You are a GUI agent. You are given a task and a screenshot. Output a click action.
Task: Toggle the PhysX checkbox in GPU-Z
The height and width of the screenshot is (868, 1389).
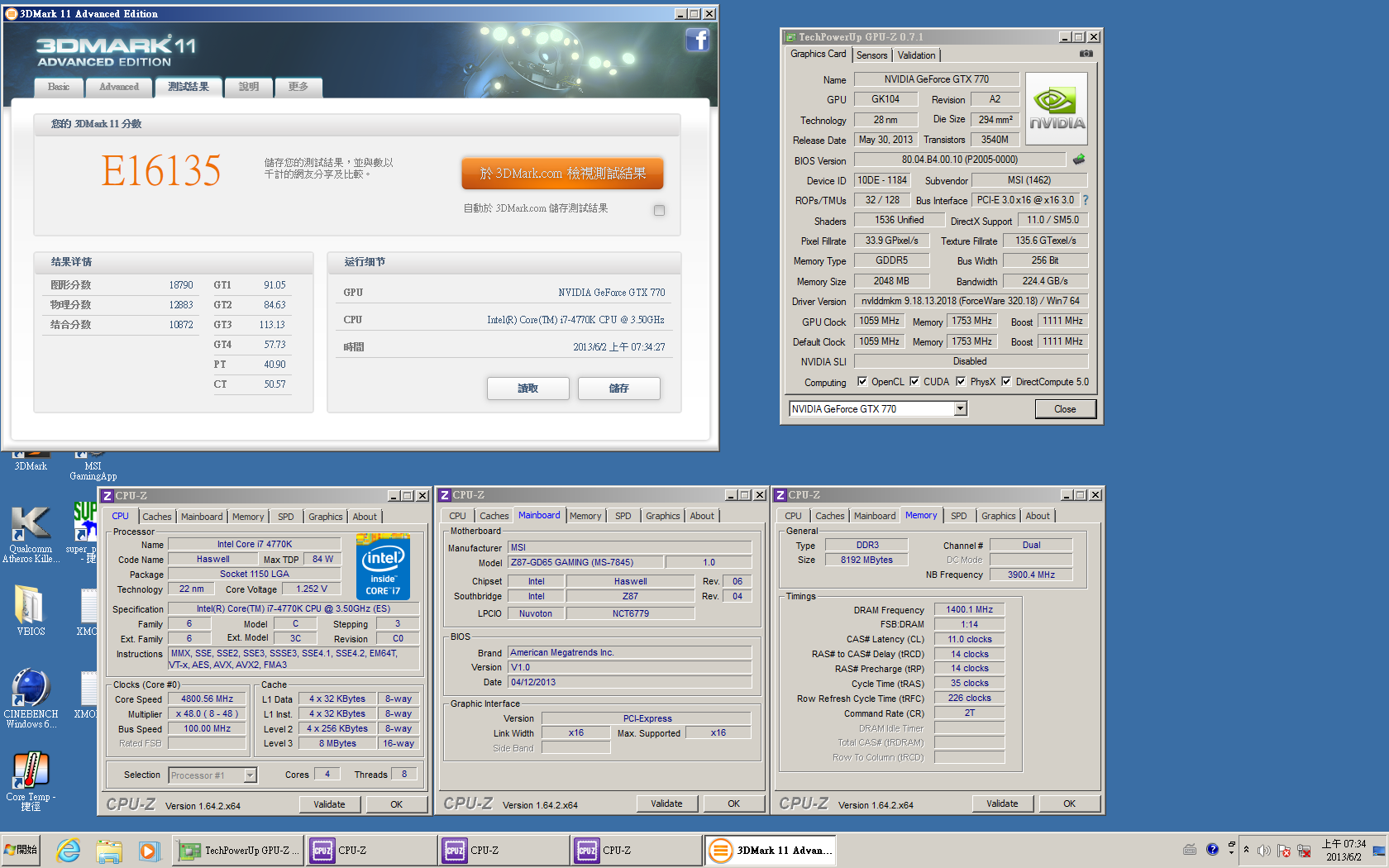(x=961, y=381)
